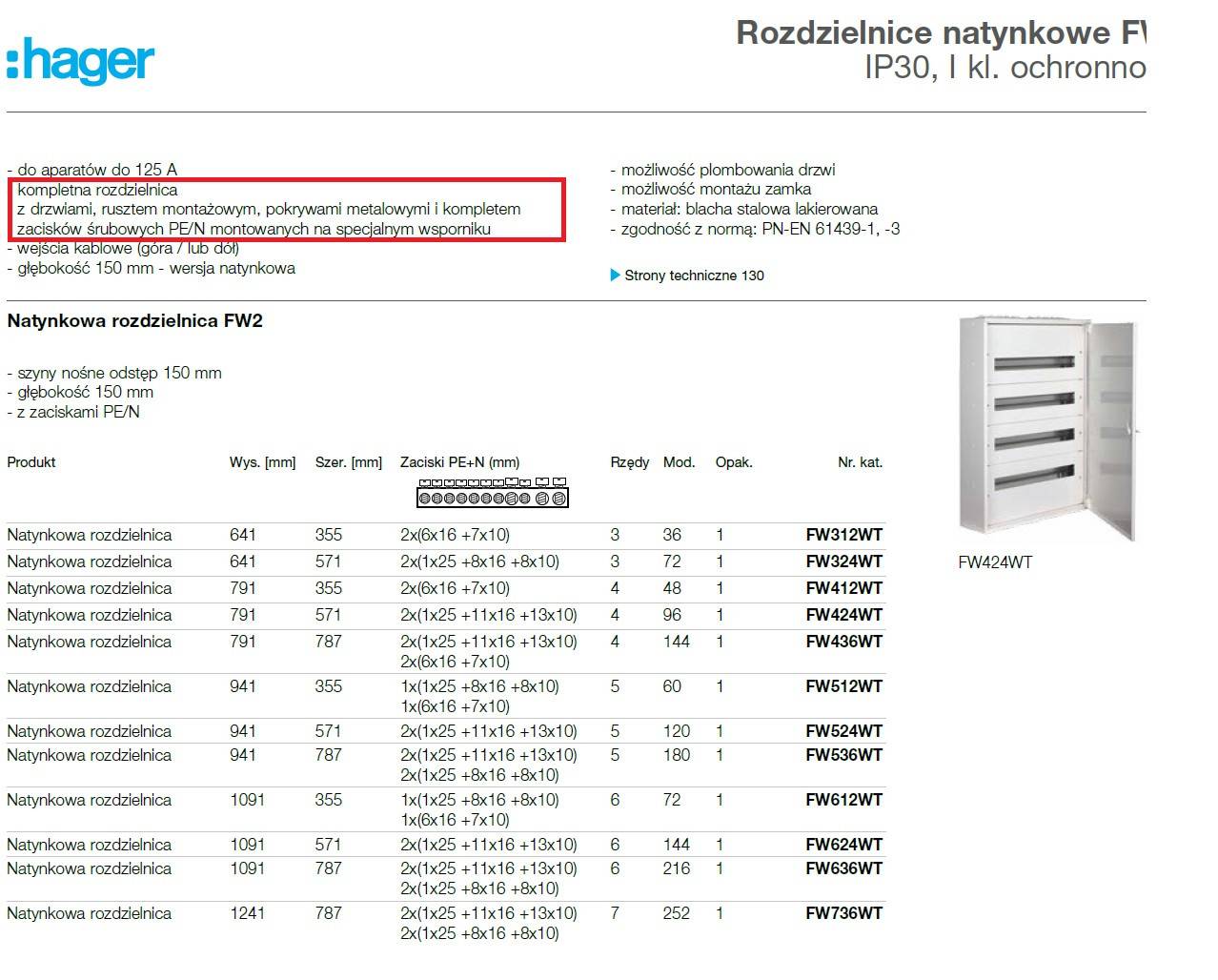Choose catalog number FW424WT in the table
1218x980 pixels.
click(843, 615)
